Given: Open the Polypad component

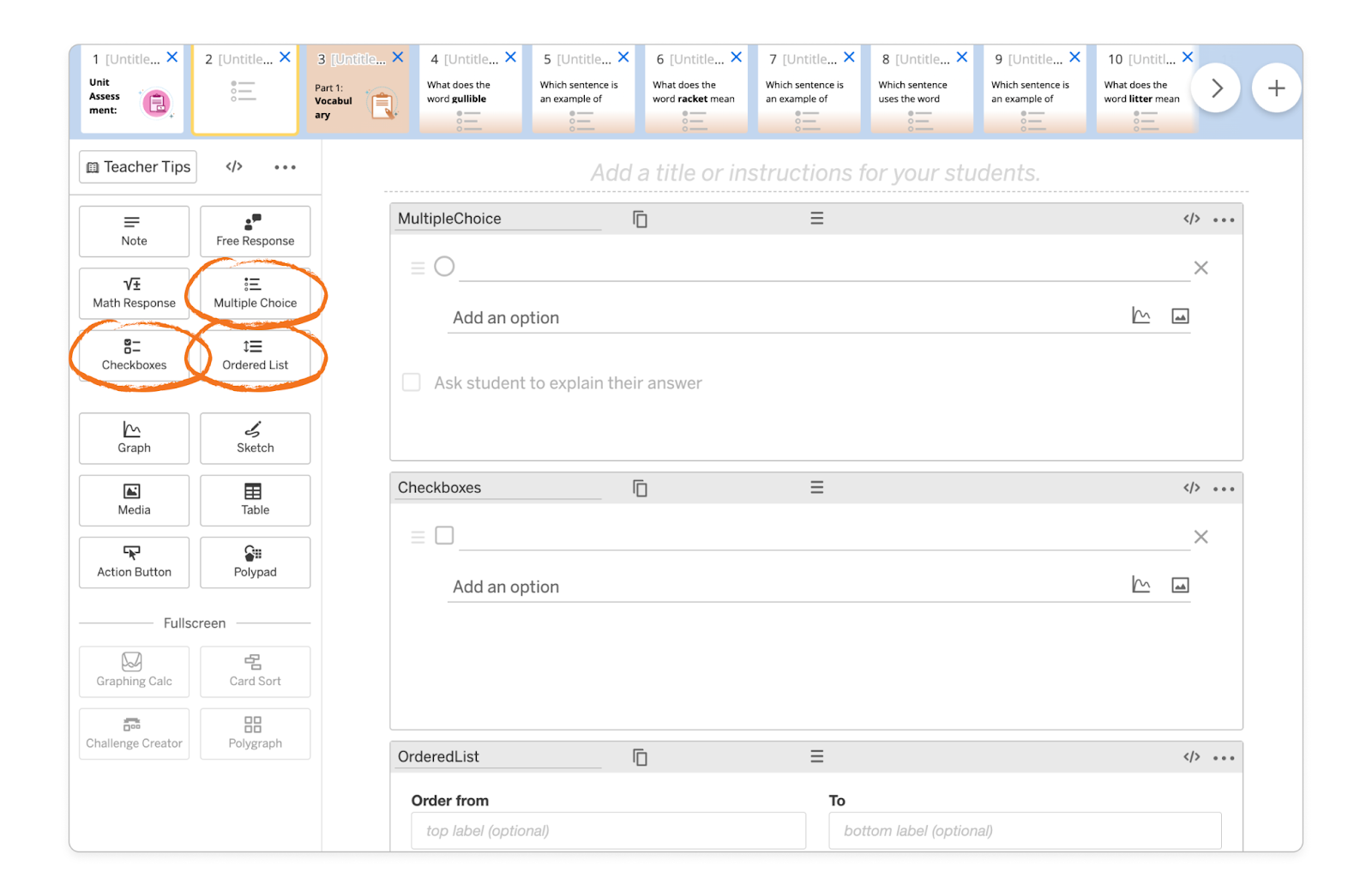Looking at the screenshot, I should coord(254,562).
